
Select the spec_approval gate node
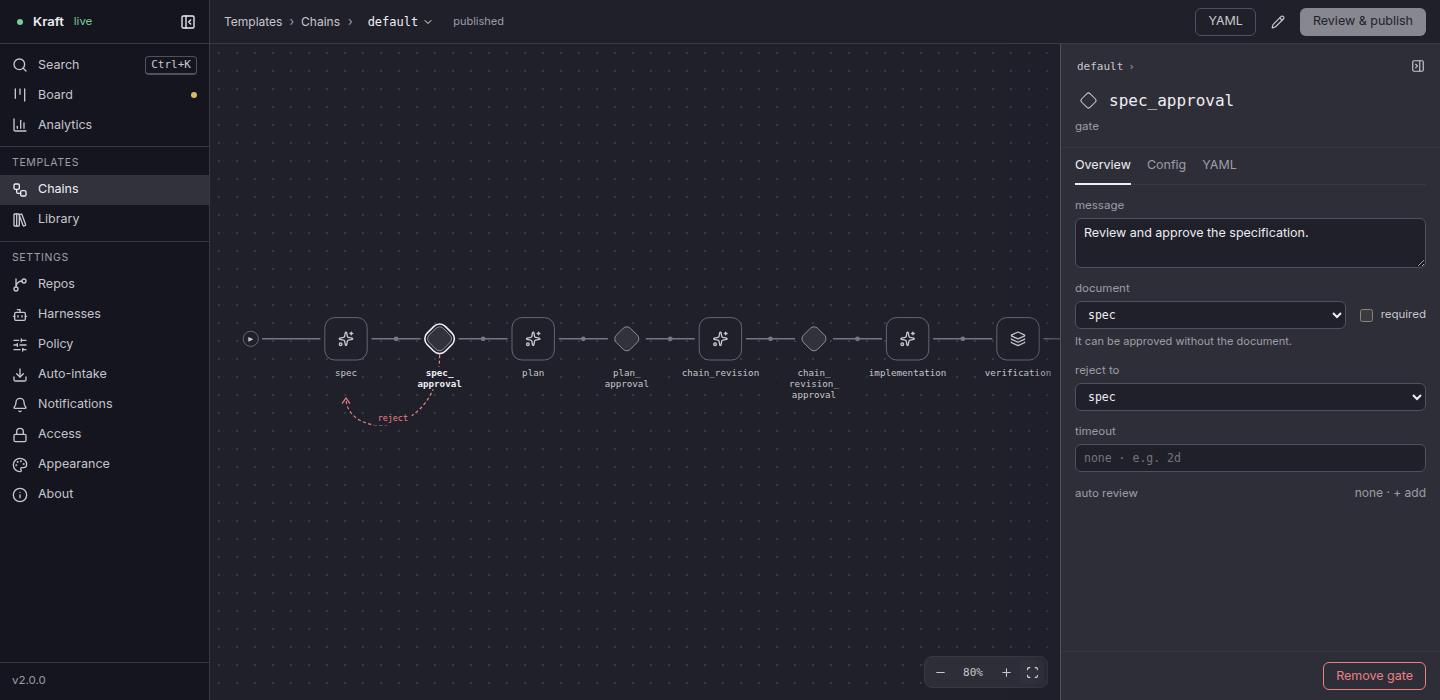(x=439, y=339)
